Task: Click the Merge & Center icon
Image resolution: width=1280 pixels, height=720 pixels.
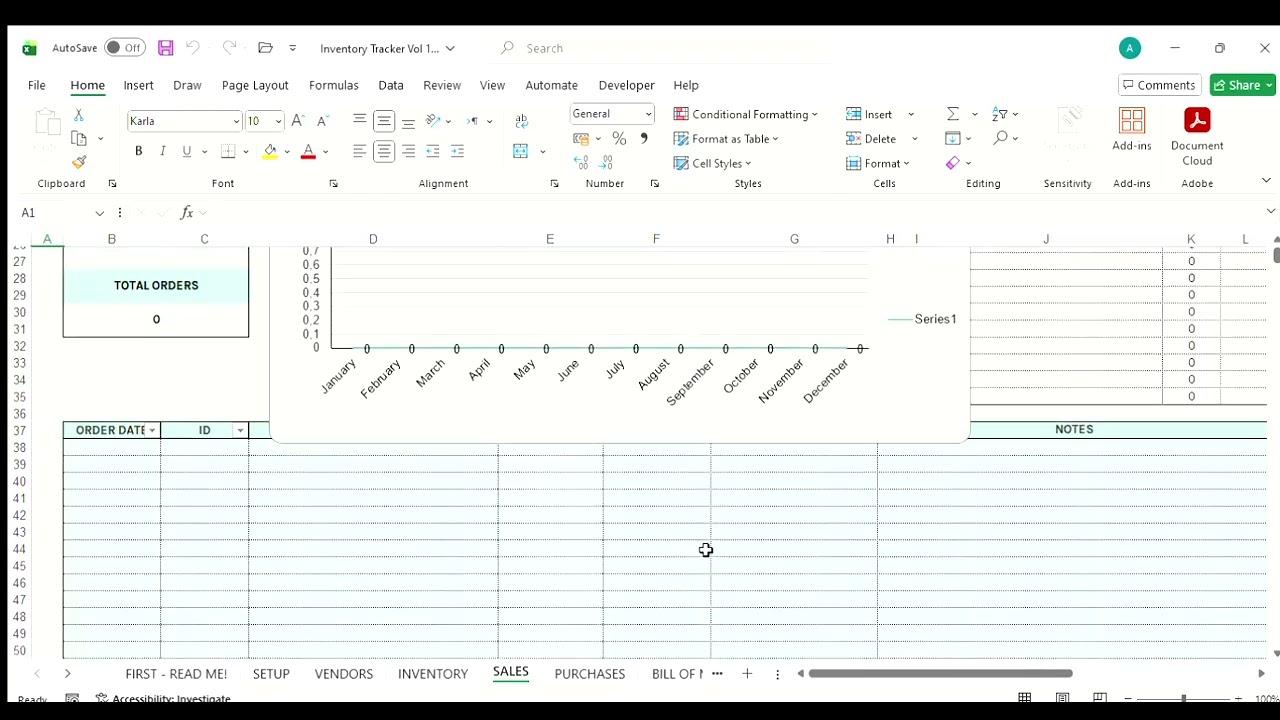Action: point(520,151)
